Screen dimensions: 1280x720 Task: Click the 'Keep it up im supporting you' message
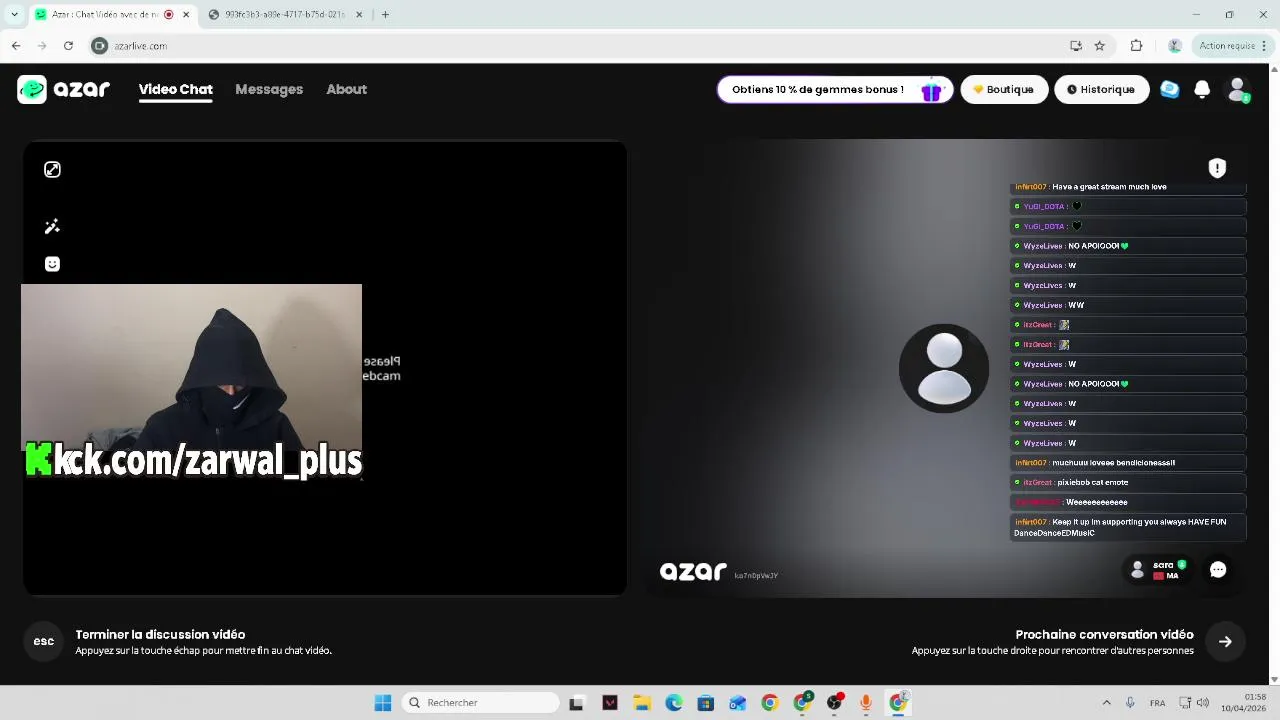[x=1128, y=527]
